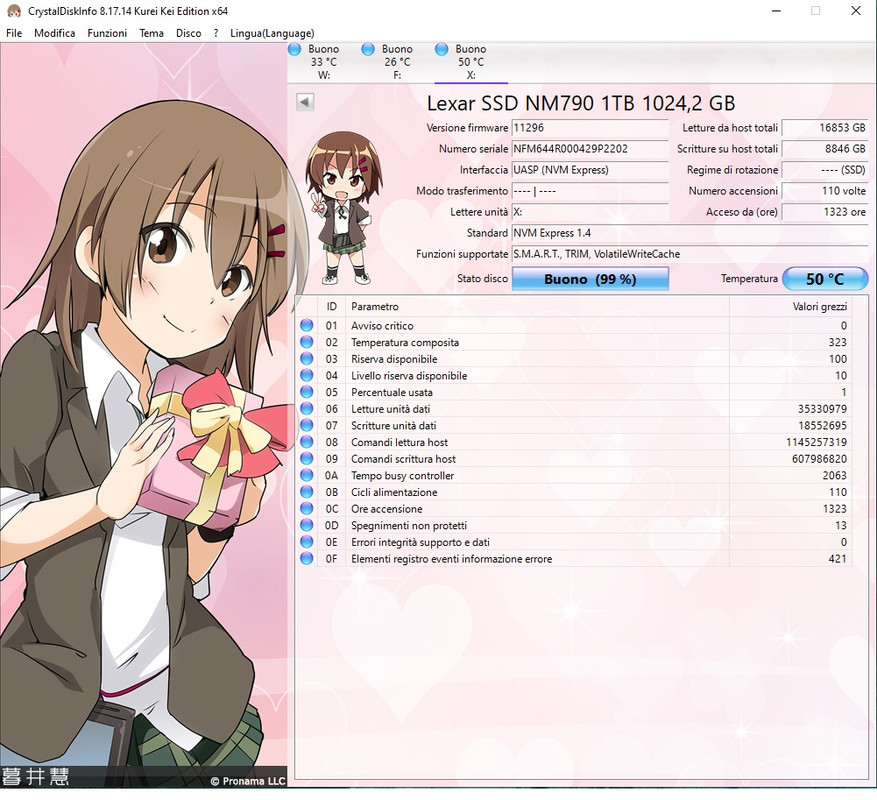The width and height of the screenshot is (877, 800).
Task: Click the previous disk arrow button
Action: pos(305,102)
